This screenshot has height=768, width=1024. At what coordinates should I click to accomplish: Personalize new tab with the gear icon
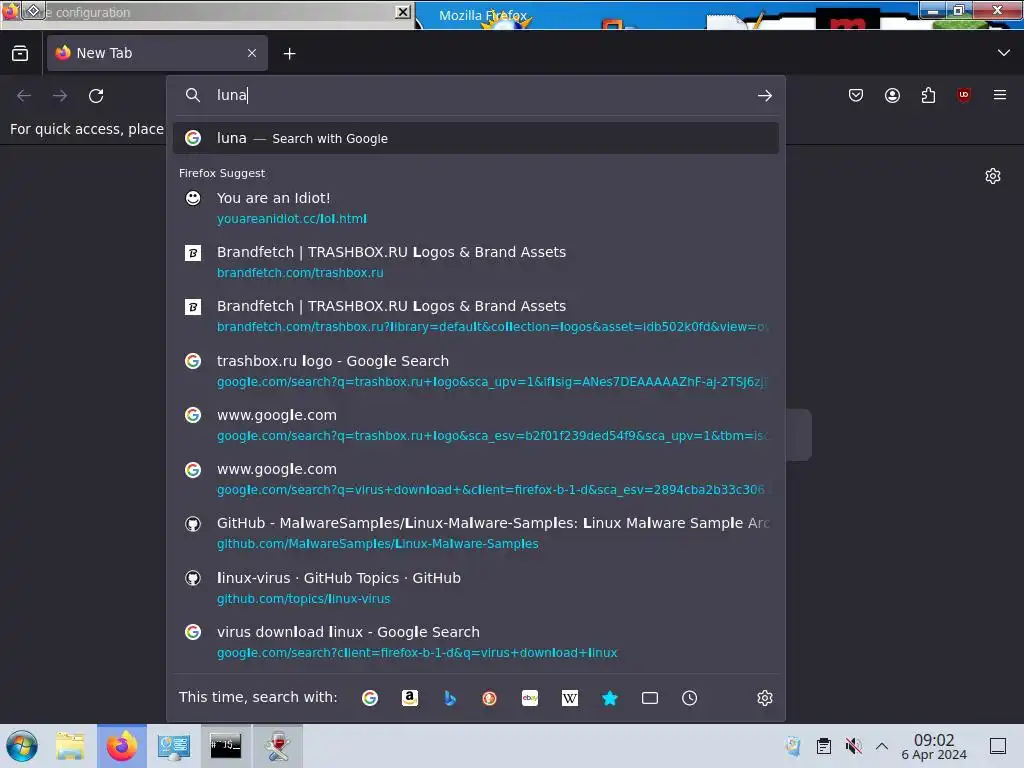click(993, 176)
